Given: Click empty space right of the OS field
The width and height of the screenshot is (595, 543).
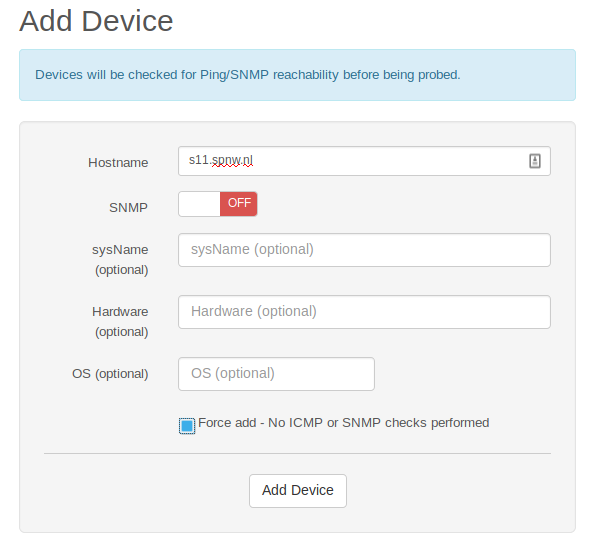Looking at the screenshot, I should tap(462, 374).
